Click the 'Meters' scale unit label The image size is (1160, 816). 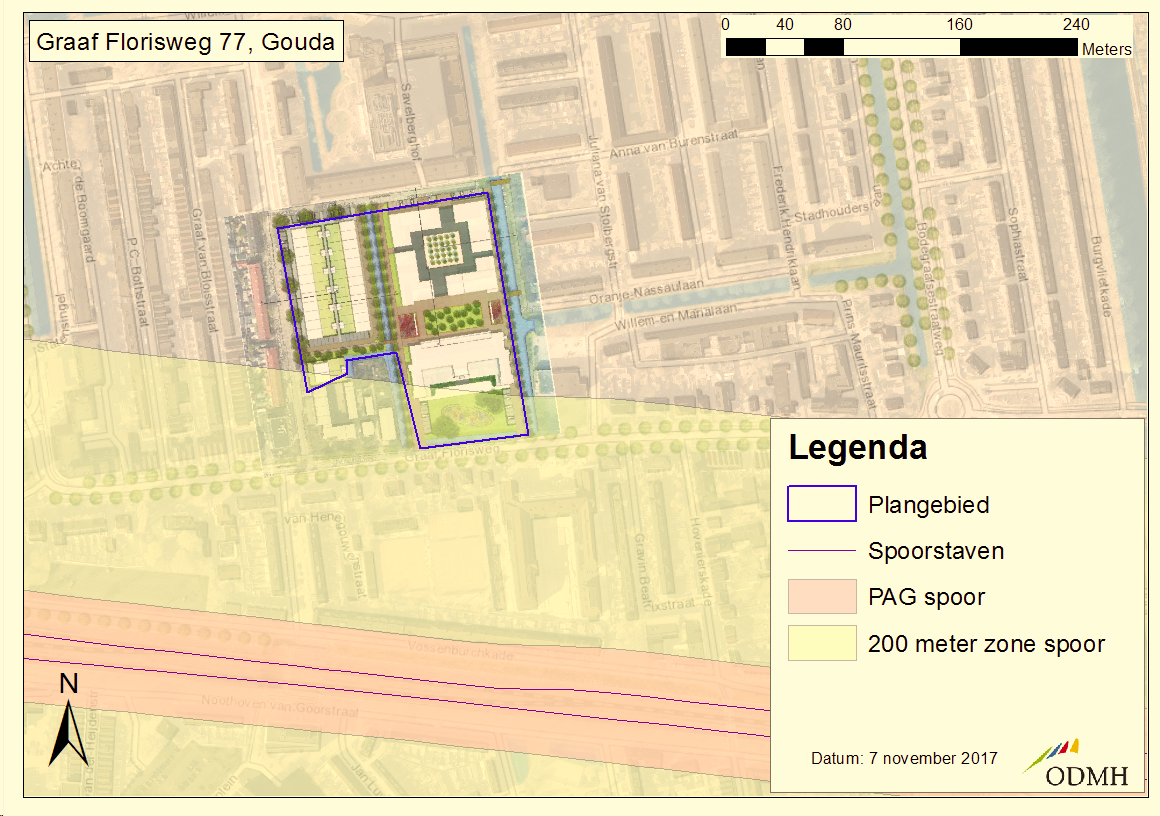1106,50
